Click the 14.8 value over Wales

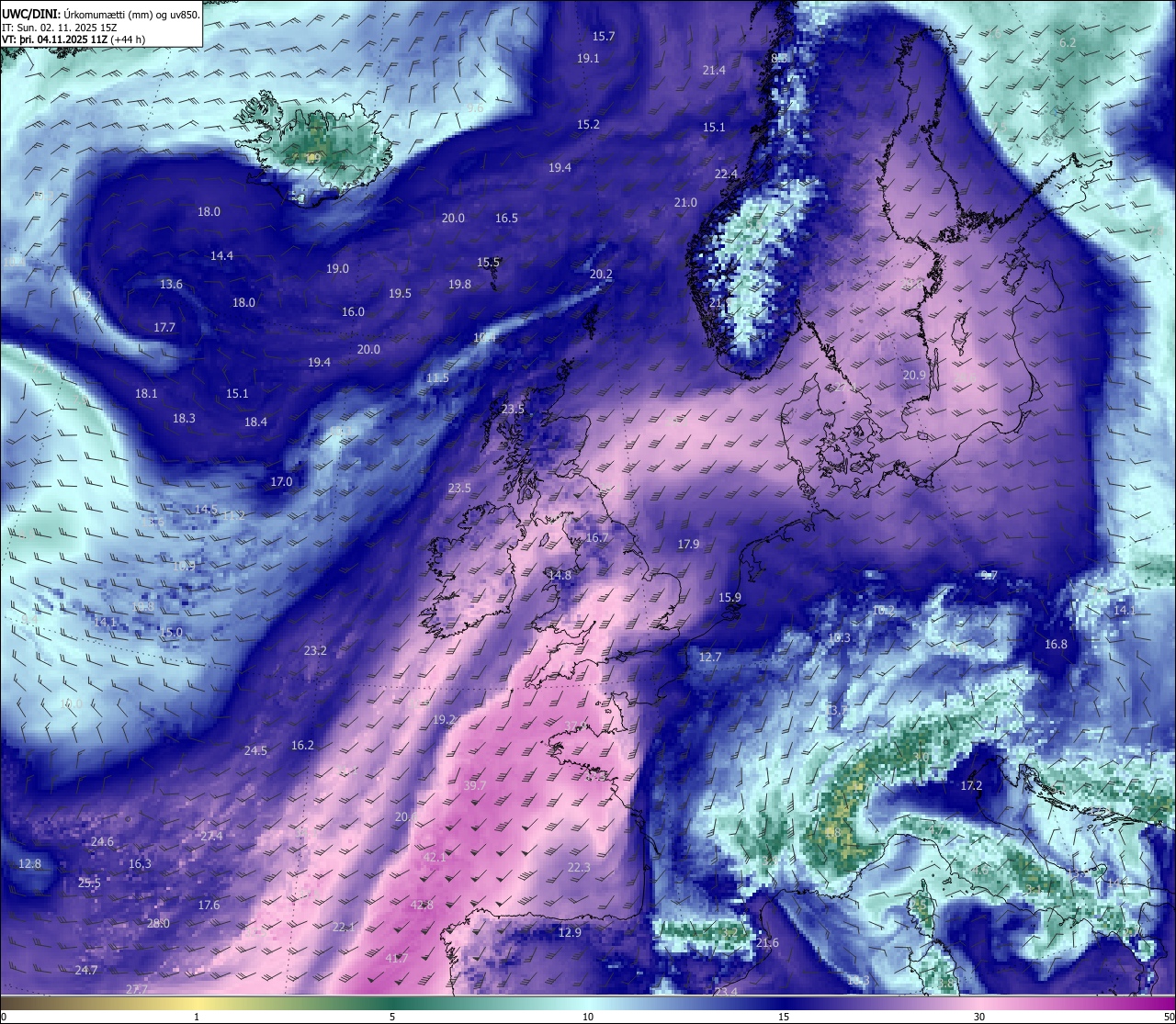pos(560,575)
